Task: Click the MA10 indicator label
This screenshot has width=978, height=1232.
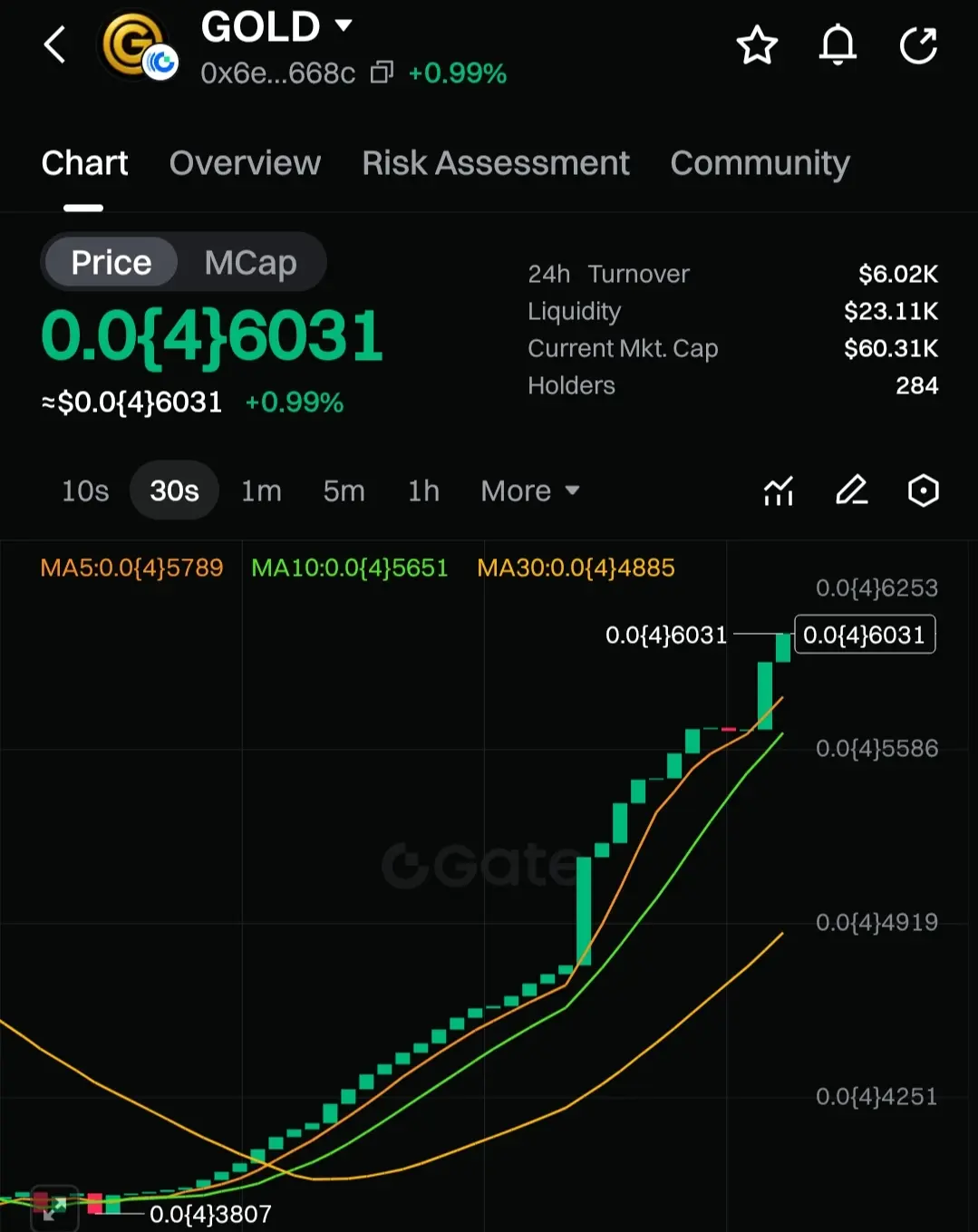Action: 350,567
